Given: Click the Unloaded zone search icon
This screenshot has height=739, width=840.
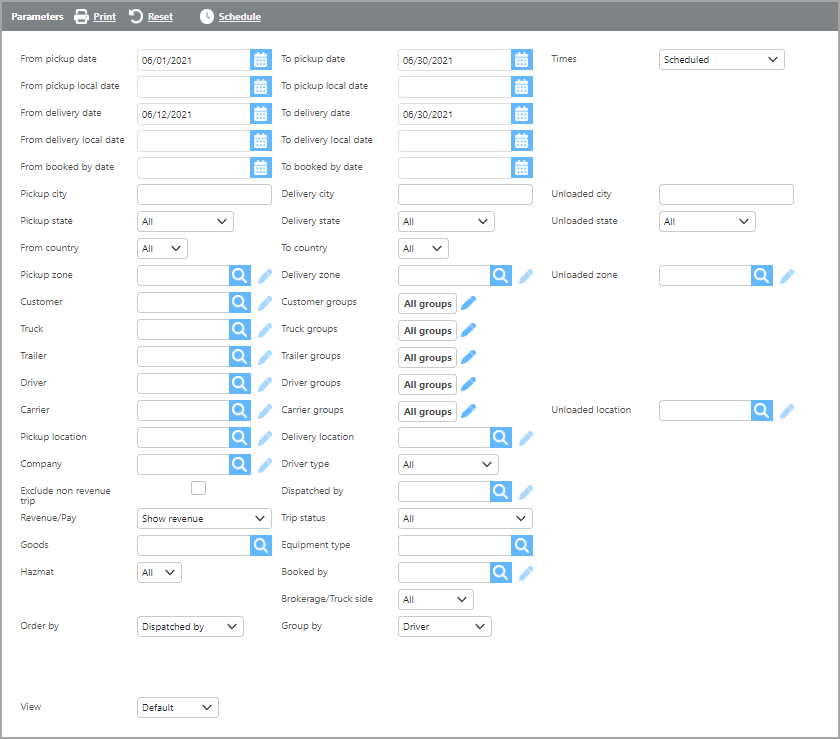Looking at the screenshot, I should (762, 276).
